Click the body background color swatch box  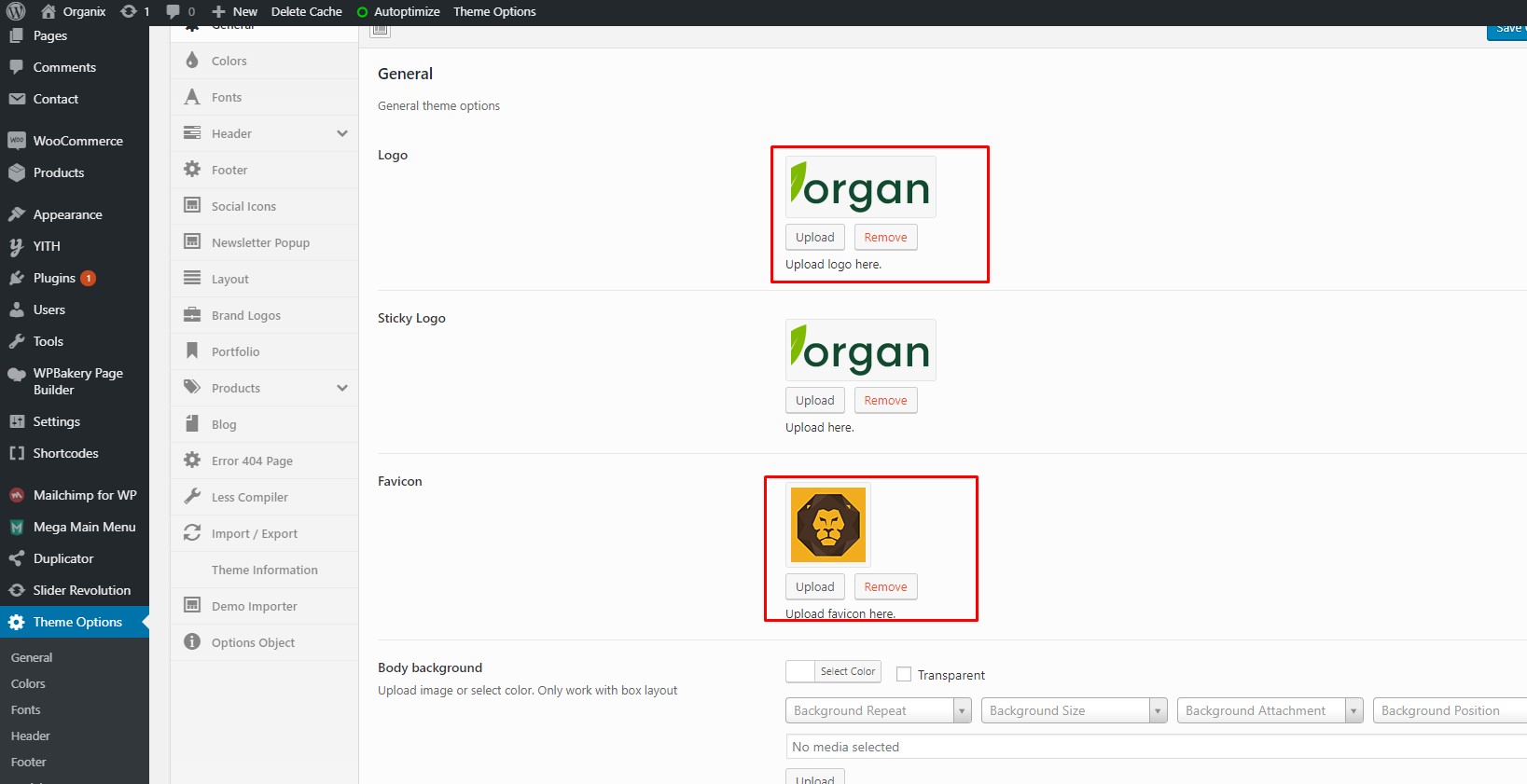click(800, 671)
